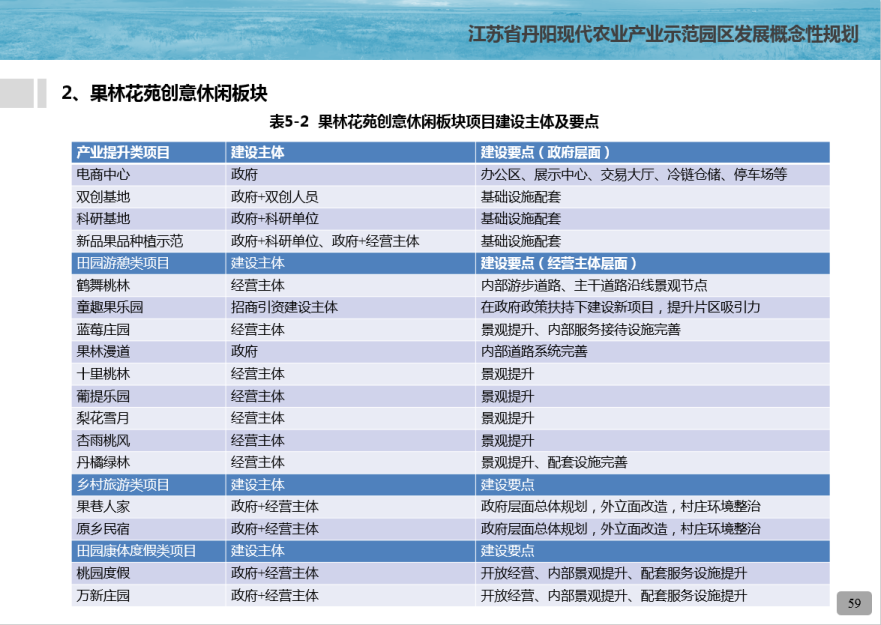Click 政府层面总体规划 text in 原乡民宿 row
This screenshot has height=625, width=881.
[534, 529]
